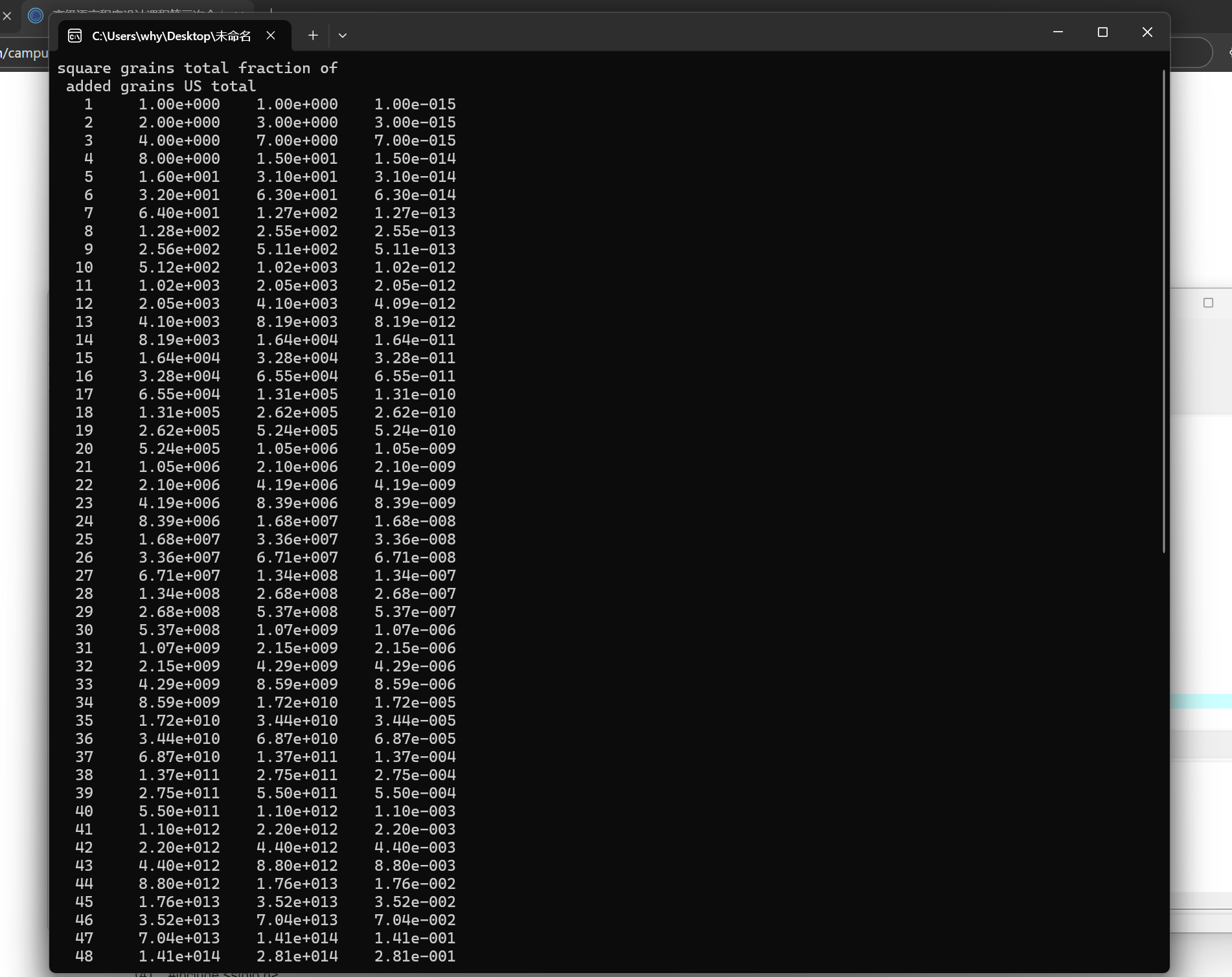
Task: Click row number 30 in first column
Action: [84, 630]
